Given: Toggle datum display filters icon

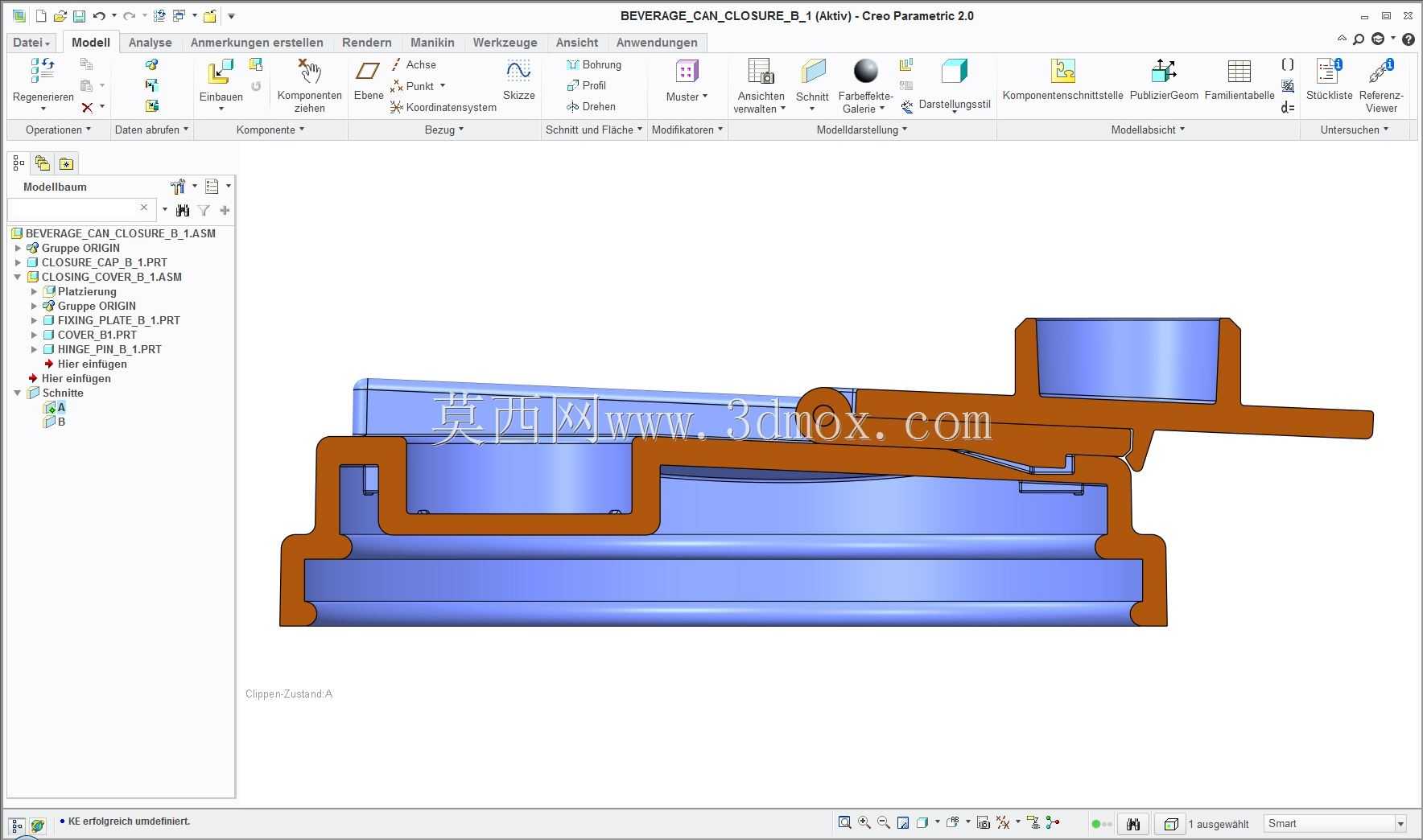Looking at the screenshot, I should point(1003,822).
